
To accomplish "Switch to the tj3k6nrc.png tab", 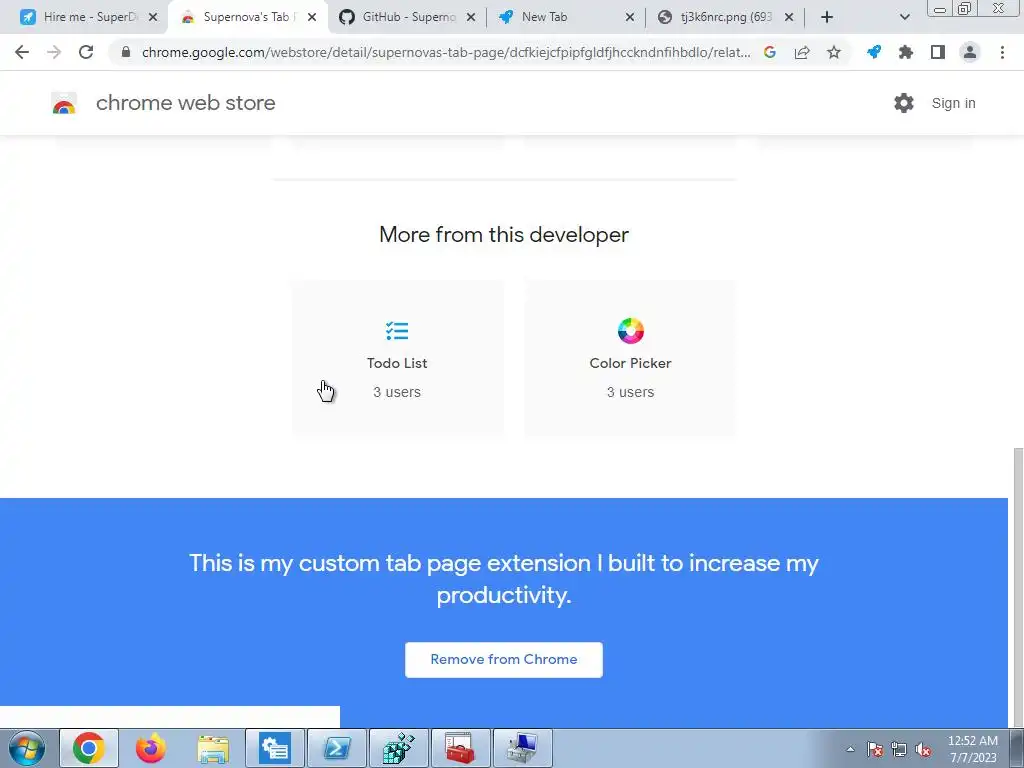I will point(726,17).
